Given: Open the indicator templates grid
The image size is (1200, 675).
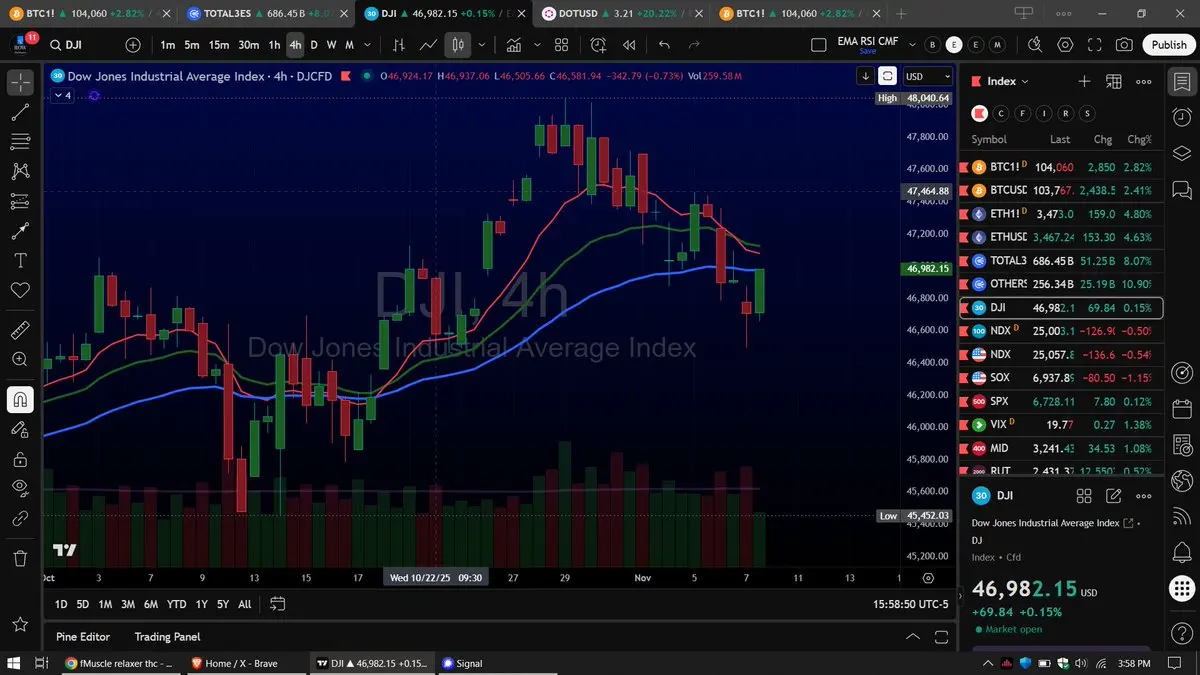Looking at the screenshot, I should 561,45.
